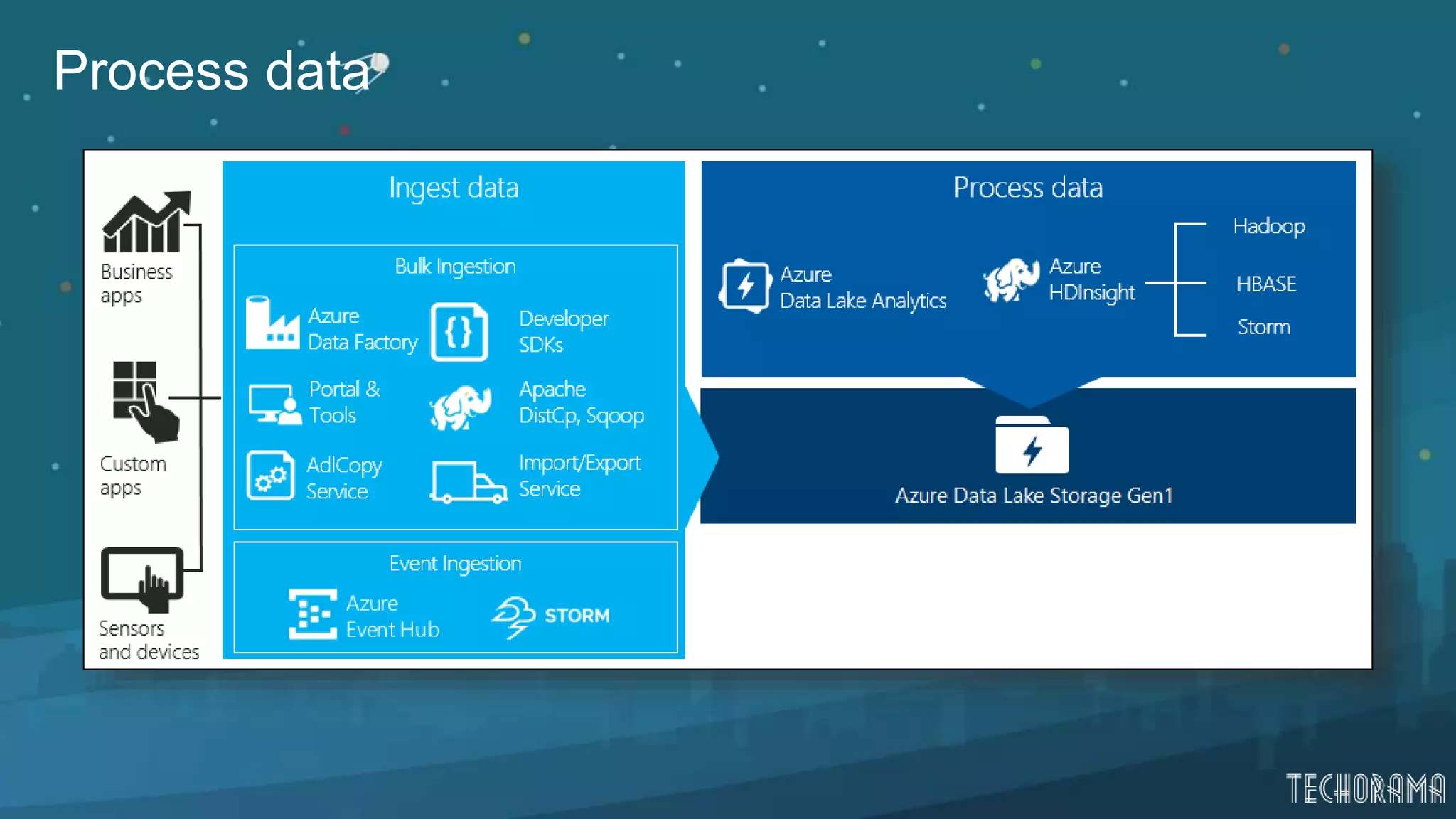
Task: Click the "AdlCopy Service" text
Action: tap(344, 478)
